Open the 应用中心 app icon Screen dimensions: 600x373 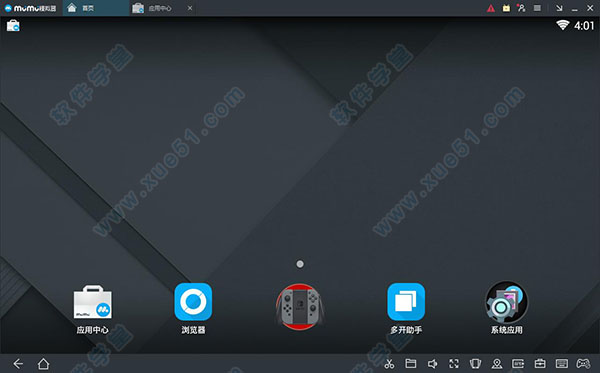[93, 302]
